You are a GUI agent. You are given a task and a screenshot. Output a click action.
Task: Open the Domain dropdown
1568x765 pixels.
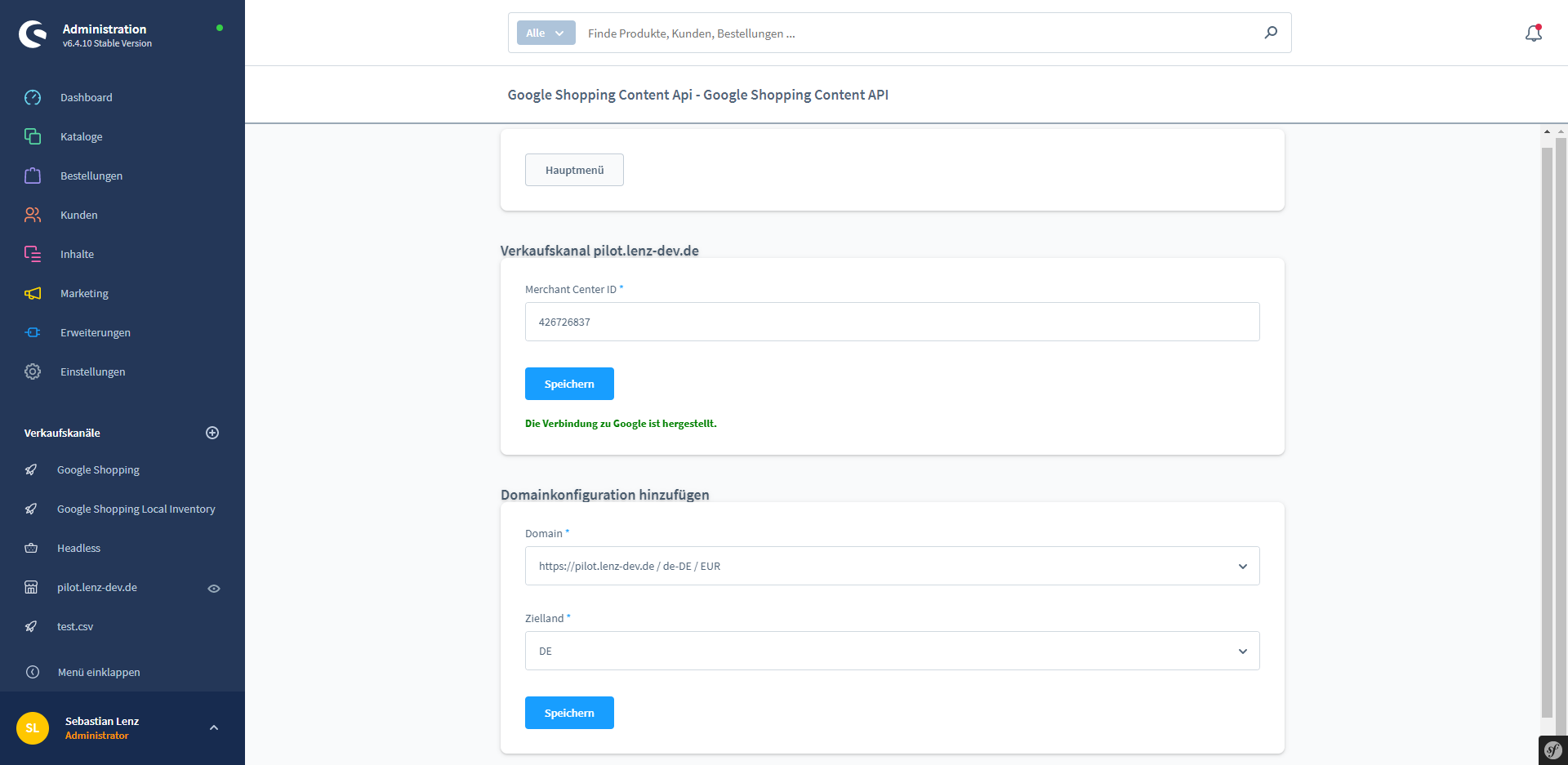tap(892, 566)
